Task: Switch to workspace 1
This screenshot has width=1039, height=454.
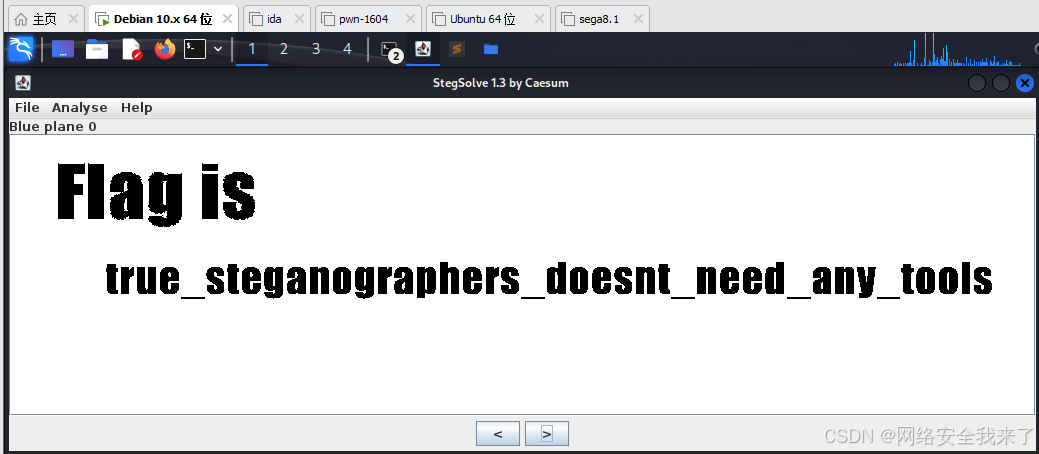Action: point(252,49)
